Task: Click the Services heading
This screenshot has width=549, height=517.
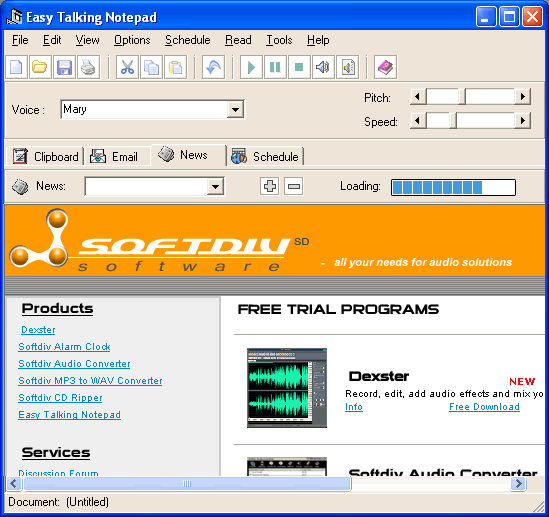Action: (56, 453)
